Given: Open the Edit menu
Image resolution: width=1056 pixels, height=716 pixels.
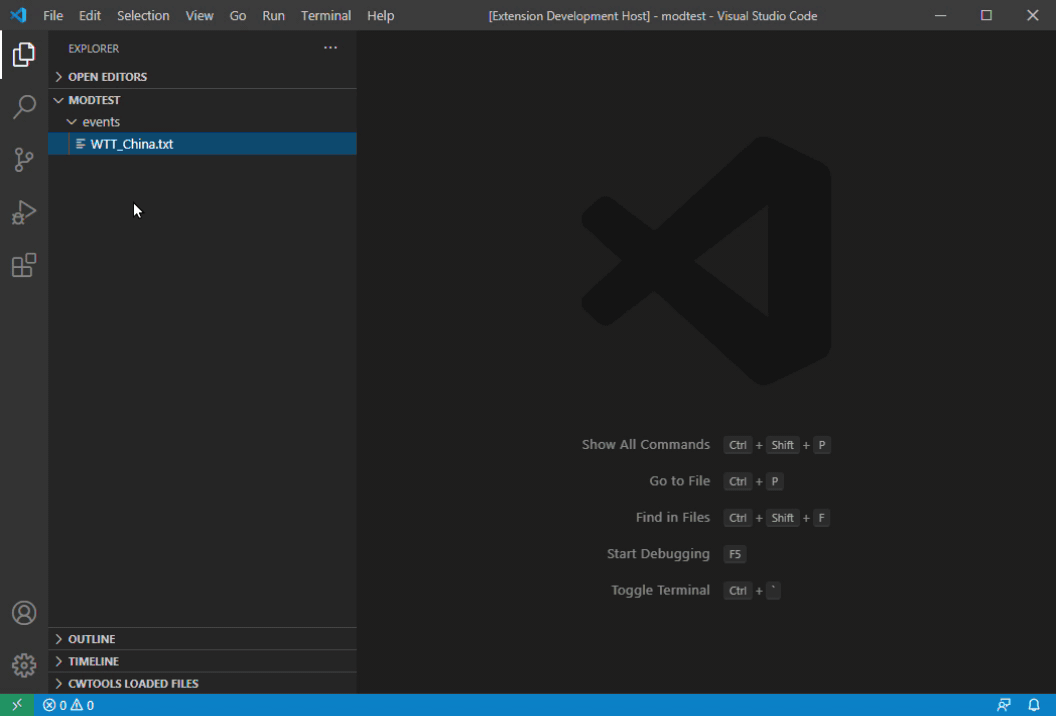Looking at the screenshot, I should 90,15.
